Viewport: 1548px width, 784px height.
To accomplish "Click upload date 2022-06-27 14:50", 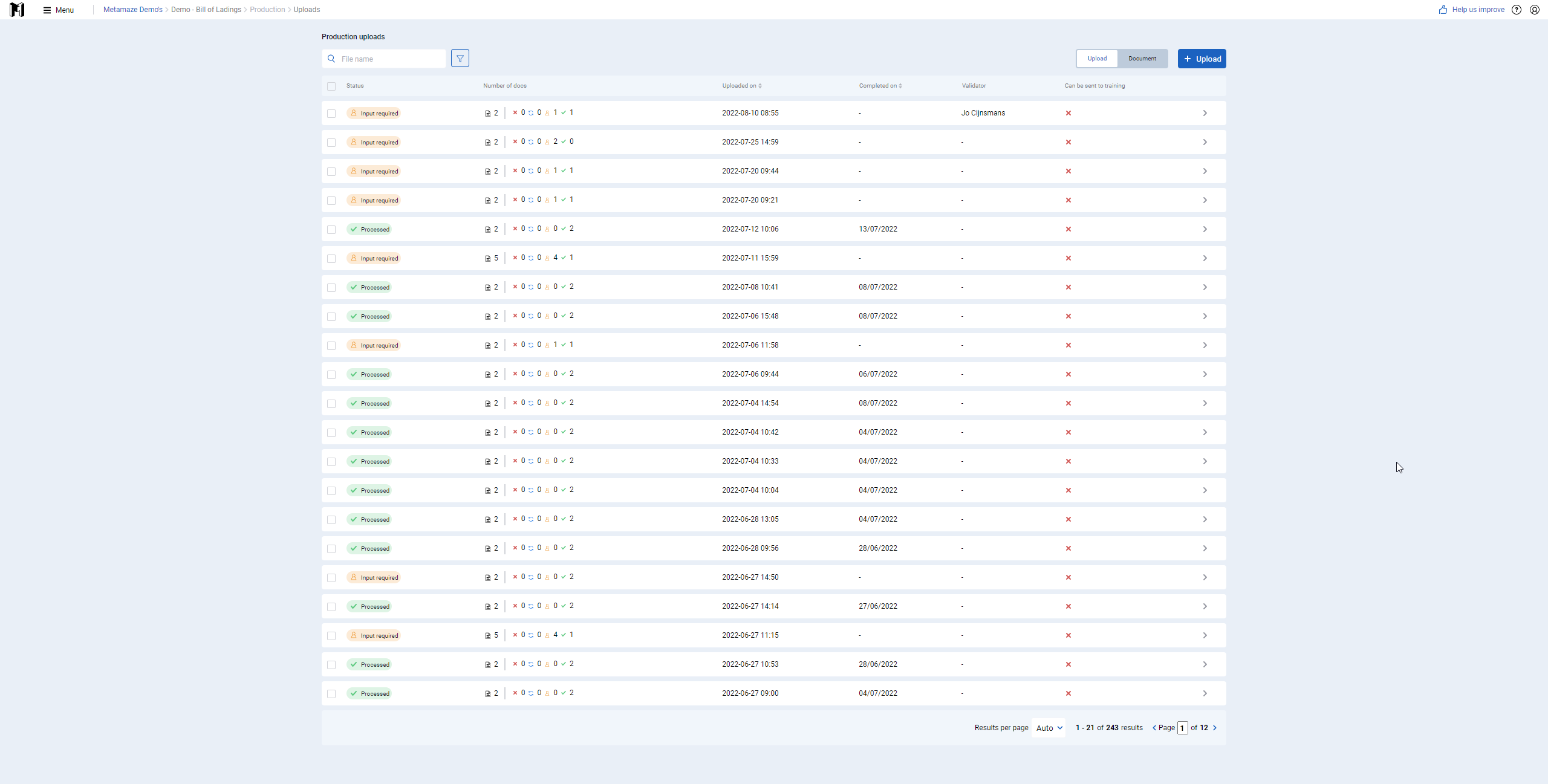I will [750, 577].
